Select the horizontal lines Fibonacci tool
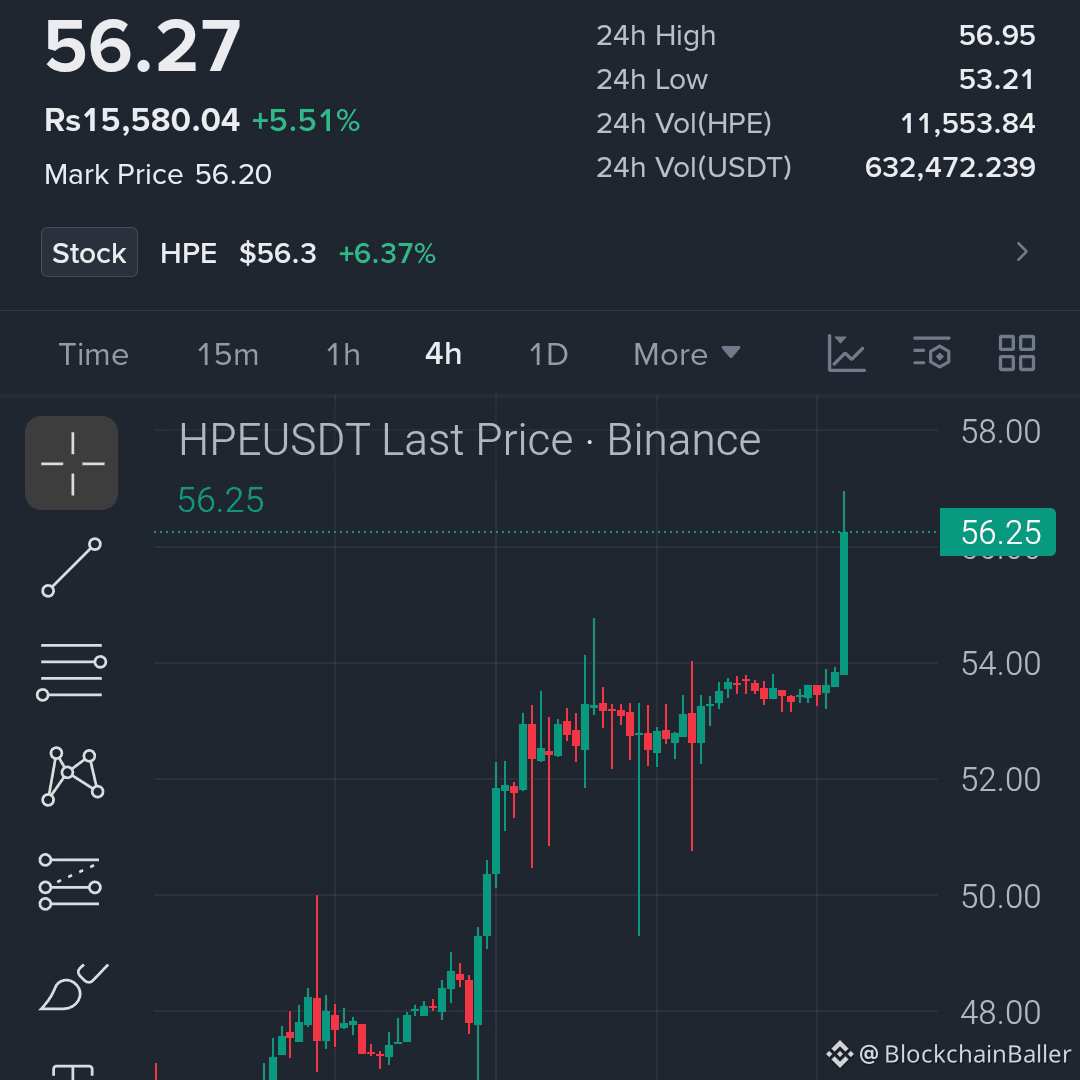This screenshot has width=1080, height=1080. (72, 672)
